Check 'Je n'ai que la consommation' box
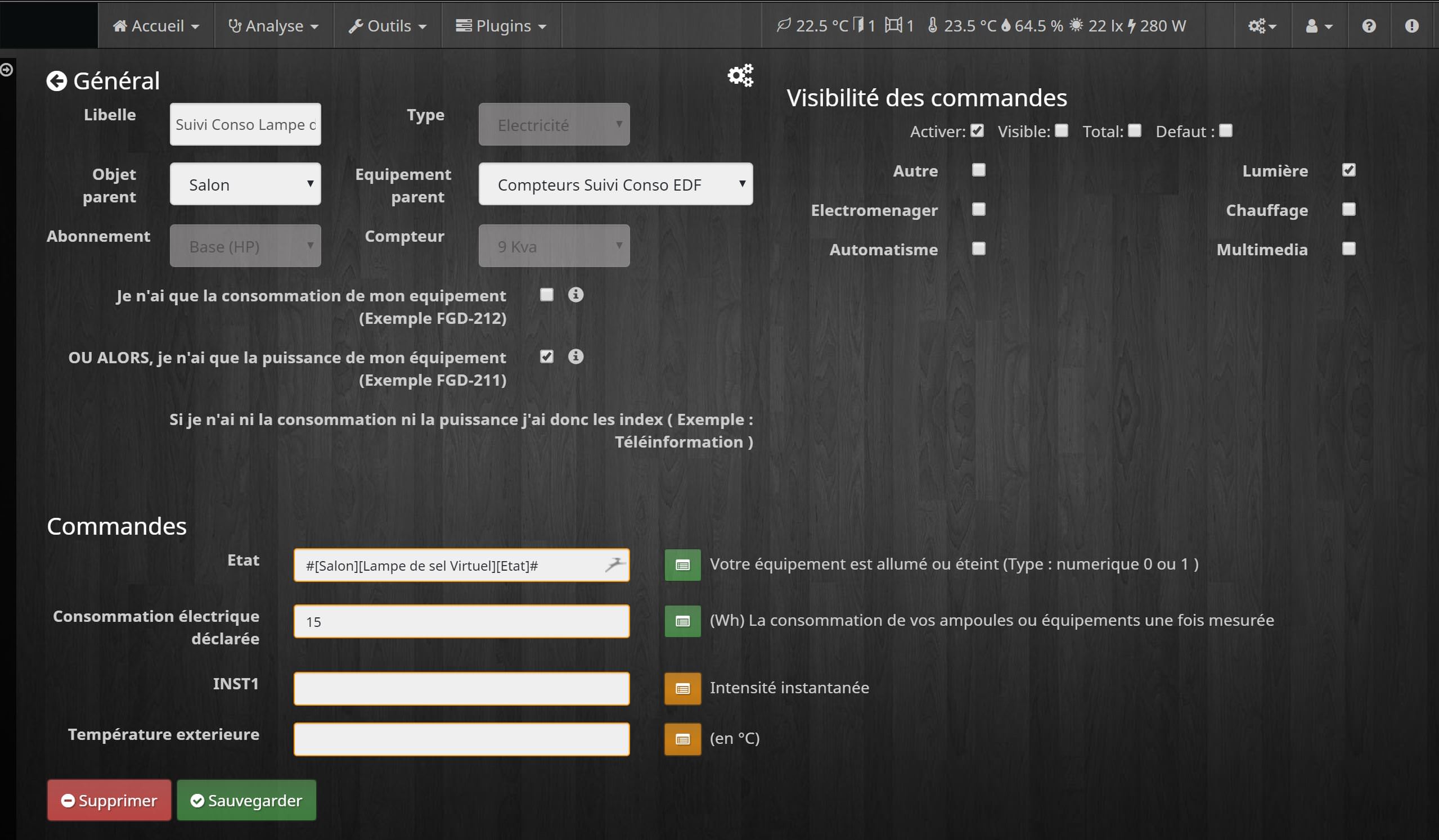 tap(546, 295)
